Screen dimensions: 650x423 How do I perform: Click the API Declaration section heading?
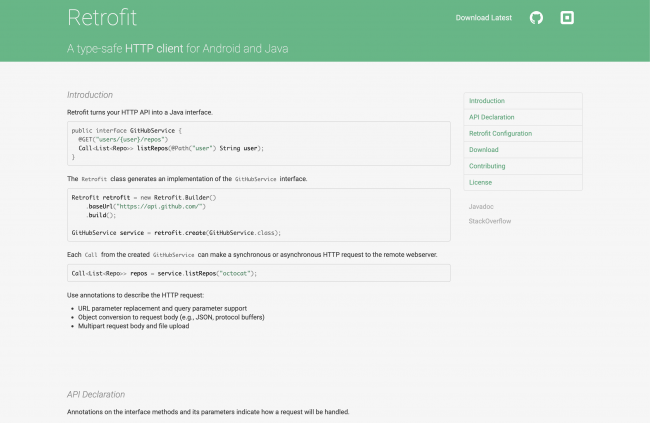(96, 394)
